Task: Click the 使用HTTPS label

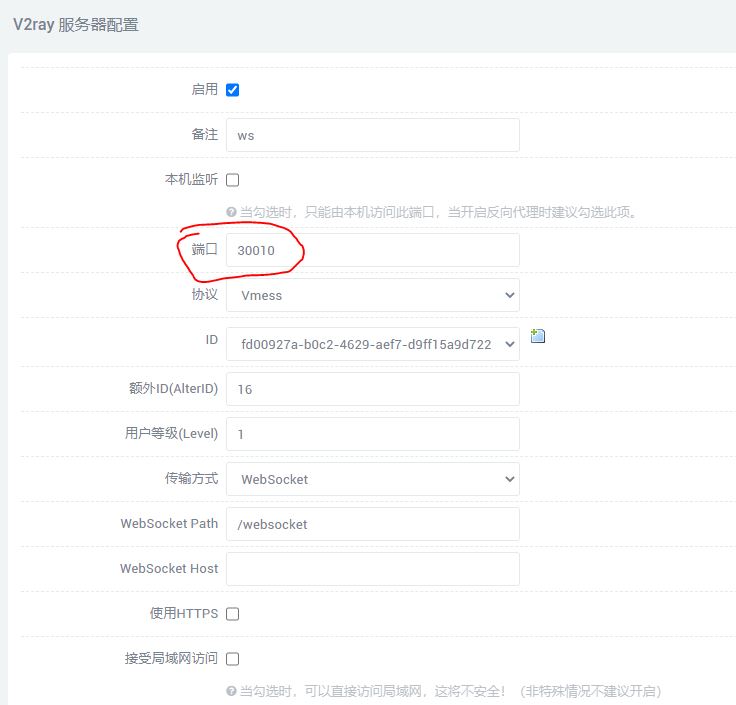Action: click(184, 613)
